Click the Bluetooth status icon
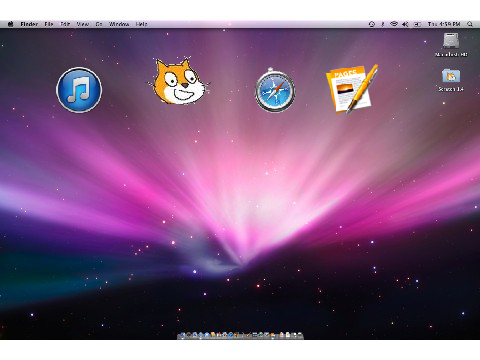This screenshot has height=360, width=480. click(383, 24)
